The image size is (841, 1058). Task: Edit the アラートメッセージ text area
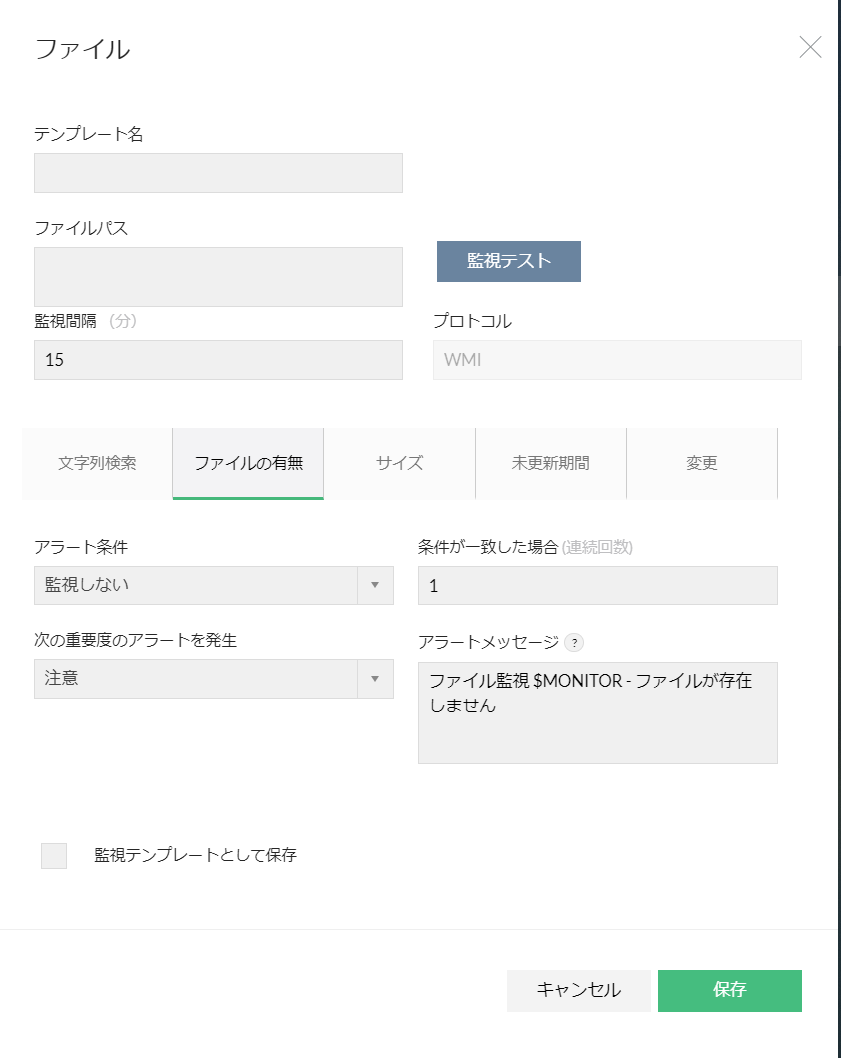click(597, 712)
